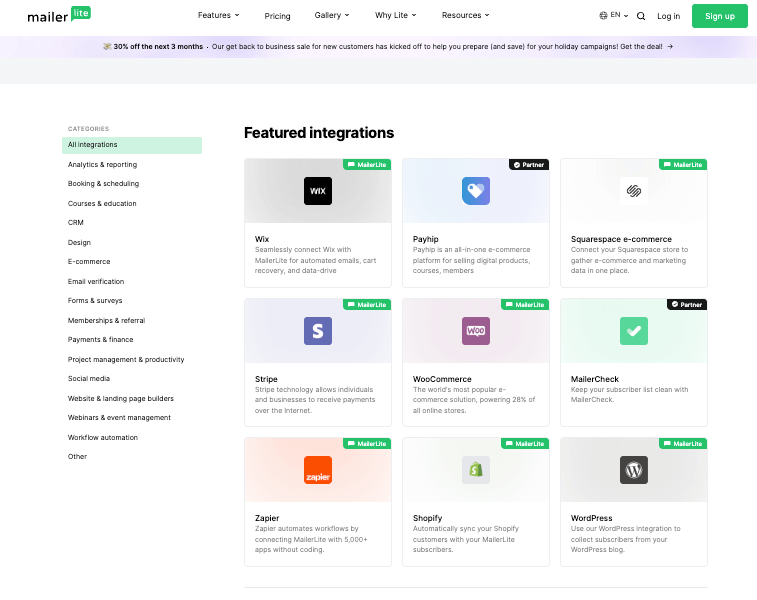
Task: Click the Partner badge on Payhip card
Action: point(529,165)
